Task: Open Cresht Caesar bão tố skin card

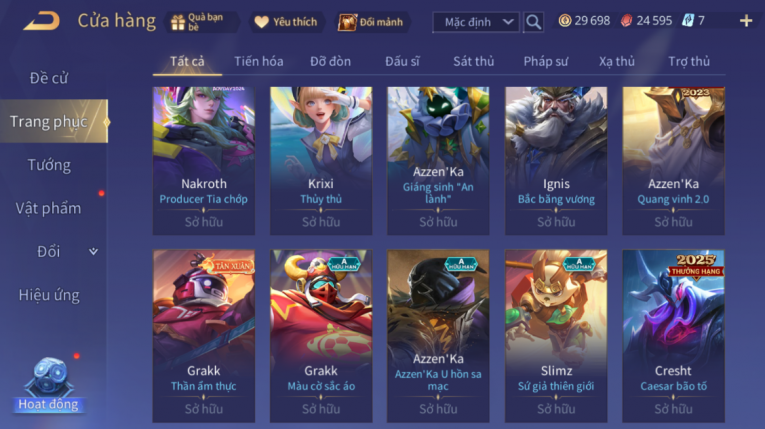Action: pyautogui.click(x=673, y=336)
